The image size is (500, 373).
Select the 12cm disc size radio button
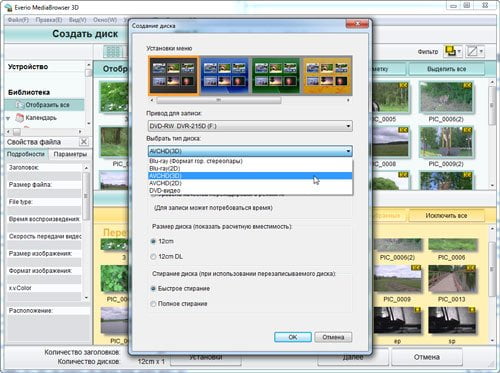153,241
